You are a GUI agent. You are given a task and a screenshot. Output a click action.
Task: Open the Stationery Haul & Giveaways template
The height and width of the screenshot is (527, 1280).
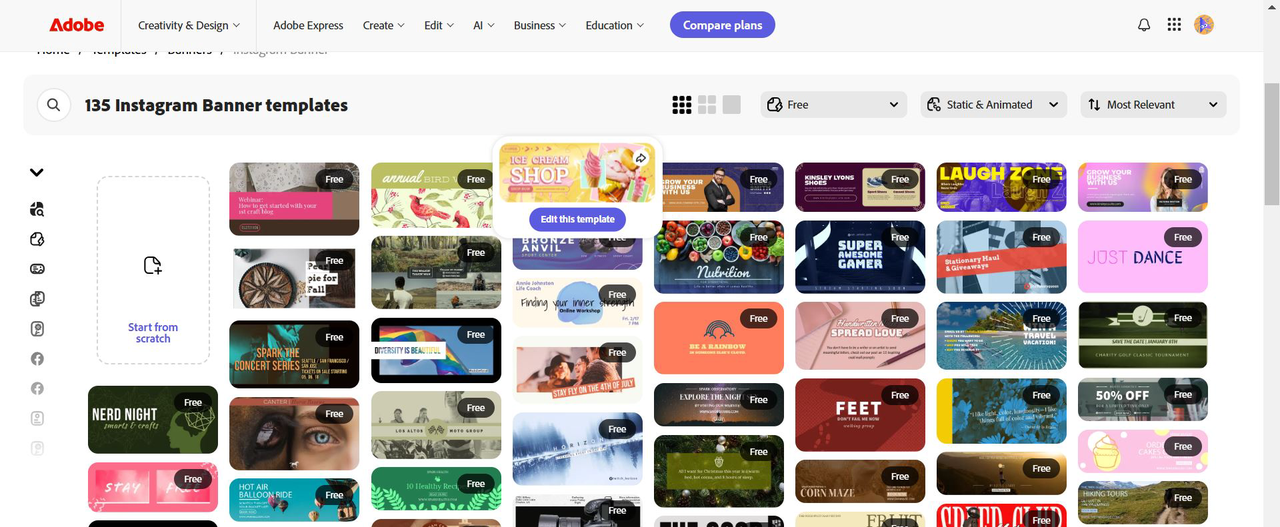(x=1002, y=257)
